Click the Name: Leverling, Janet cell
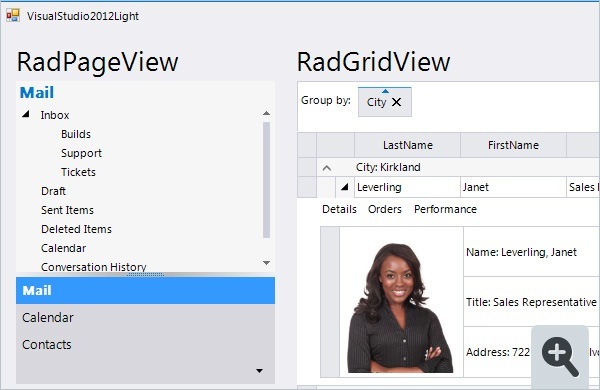Image resolution: width=600 pixels, height=390 pixels. click(x=532, y=252)
